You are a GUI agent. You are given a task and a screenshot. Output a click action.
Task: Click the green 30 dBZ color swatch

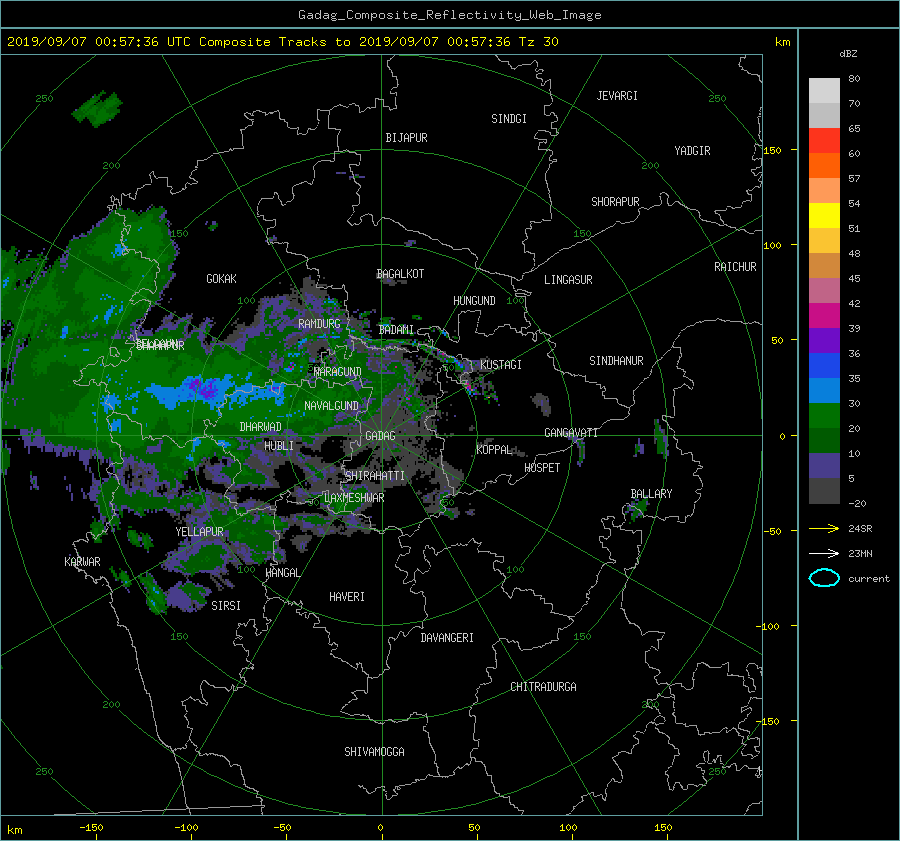824,415
